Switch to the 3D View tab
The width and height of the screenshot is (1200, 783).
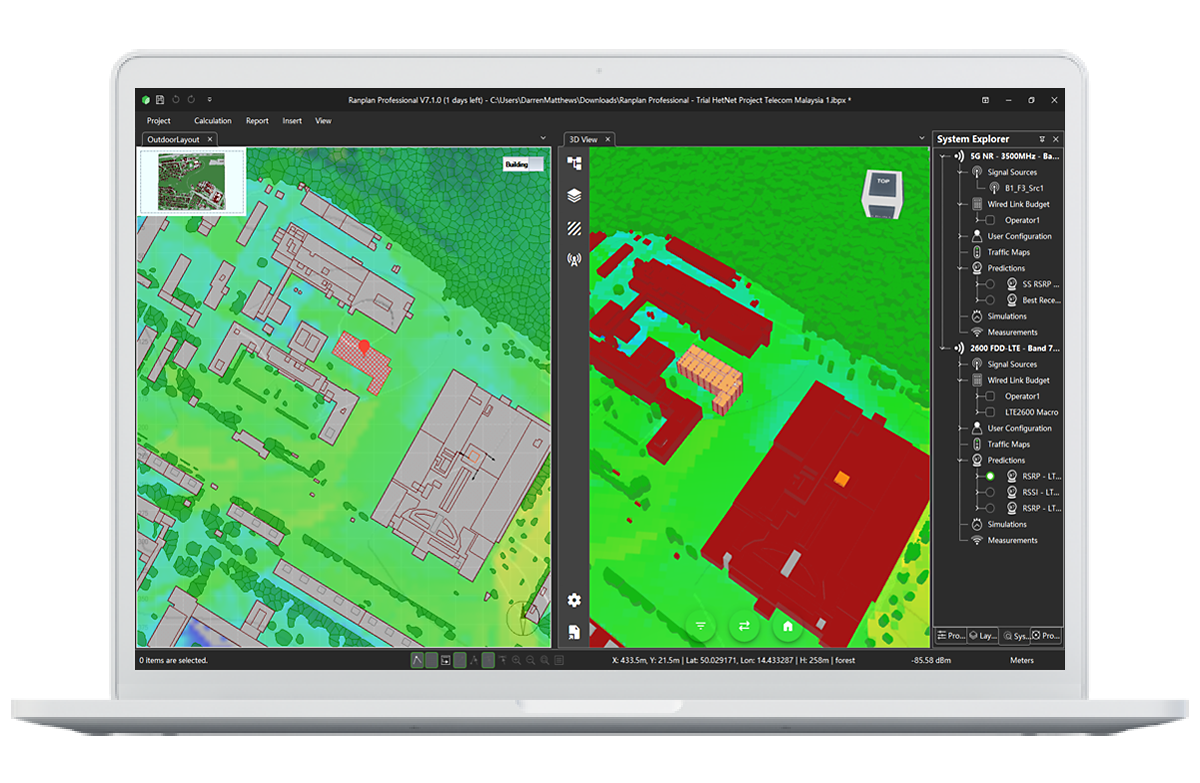583,139
